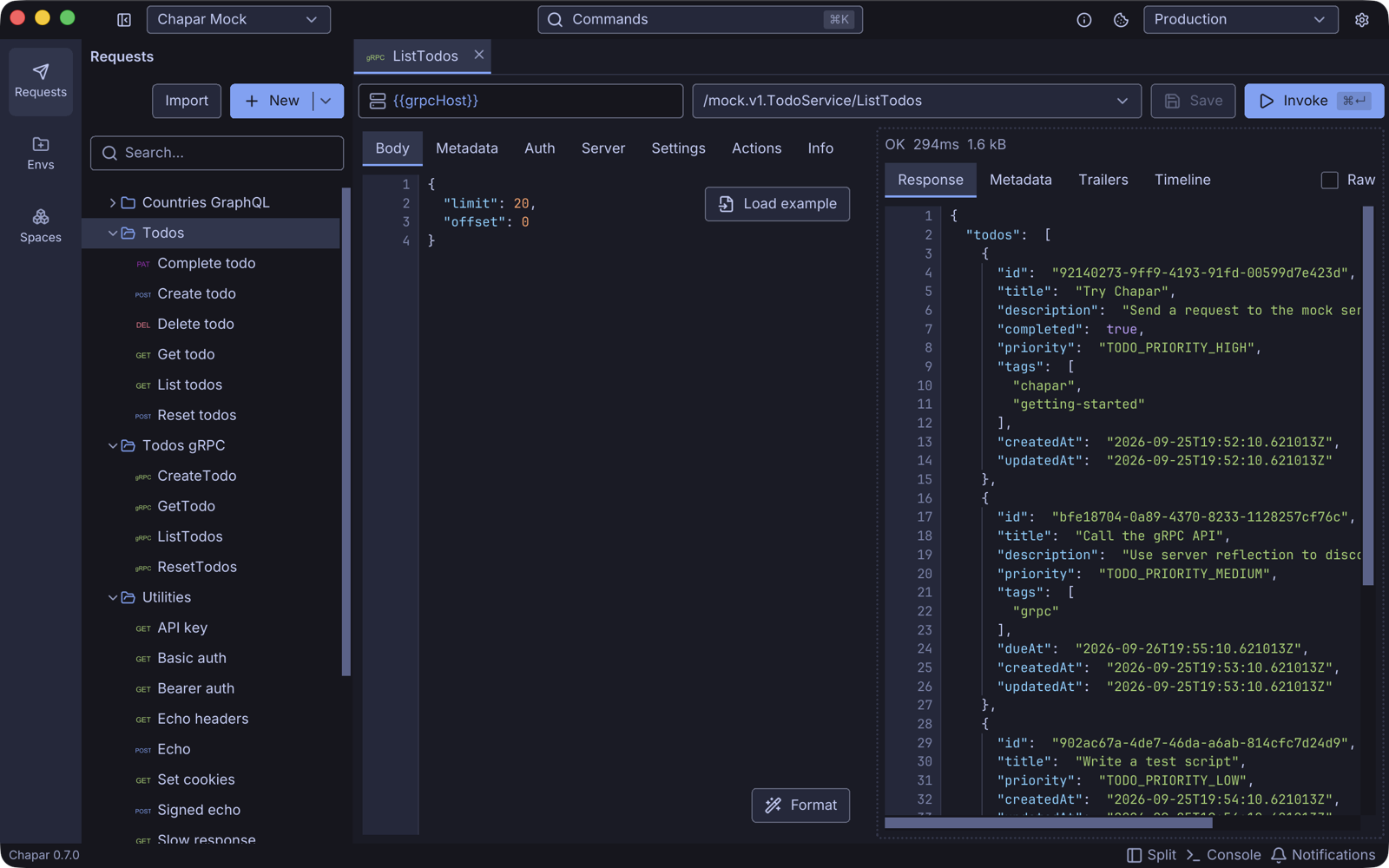Open settings gear icon
Viewport: 1389px width, 868px height.
click(1361, 19)
